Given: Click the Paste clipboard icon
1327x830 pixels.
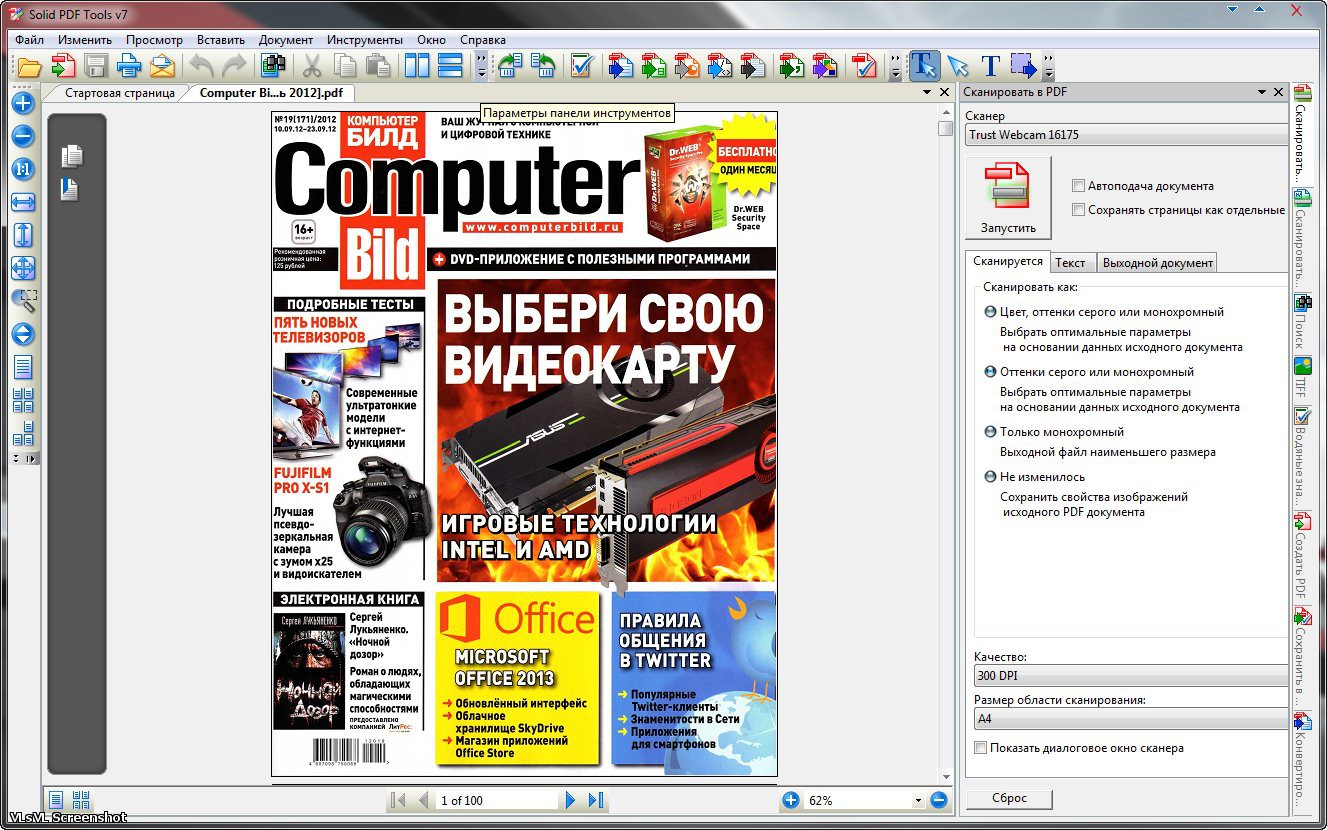Looking at the screenshot, I should [x=377, y=67].
